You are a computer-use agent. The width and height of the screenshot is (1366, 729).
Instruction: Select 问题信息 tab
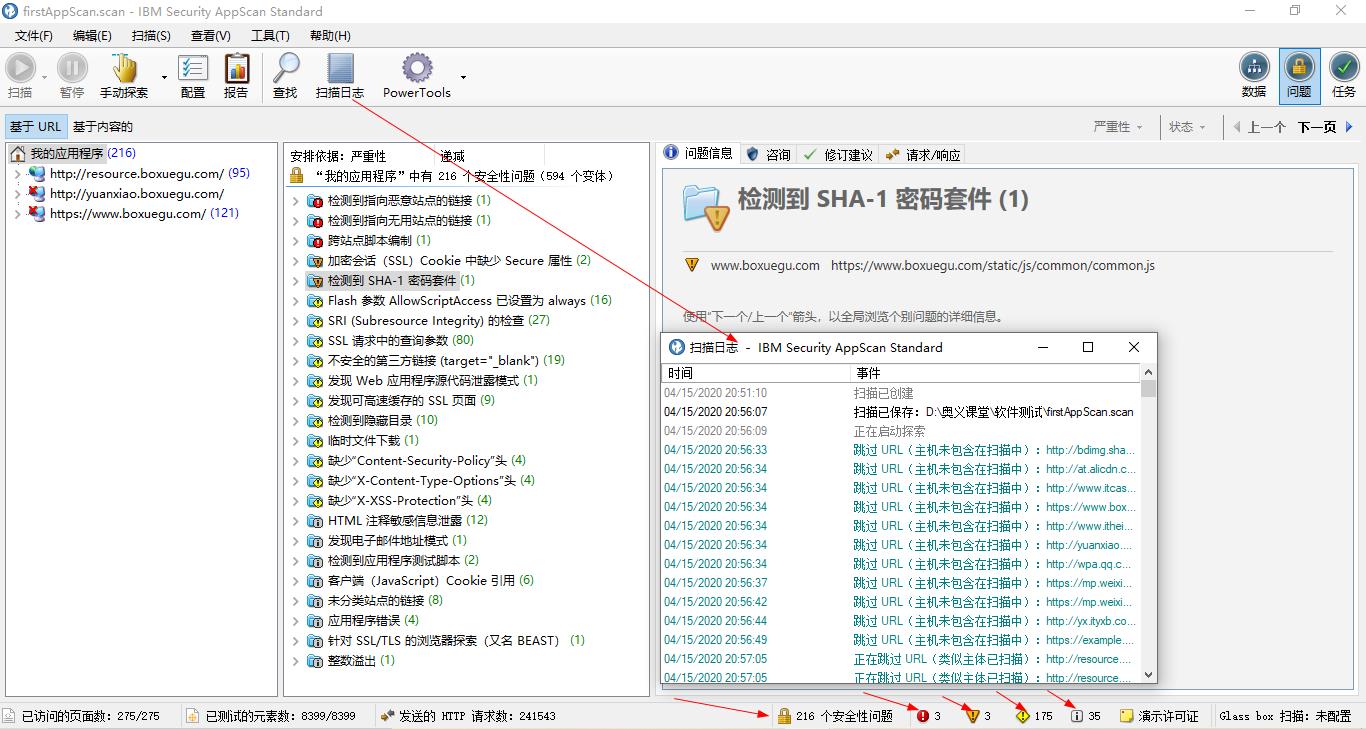pos(699,154)
